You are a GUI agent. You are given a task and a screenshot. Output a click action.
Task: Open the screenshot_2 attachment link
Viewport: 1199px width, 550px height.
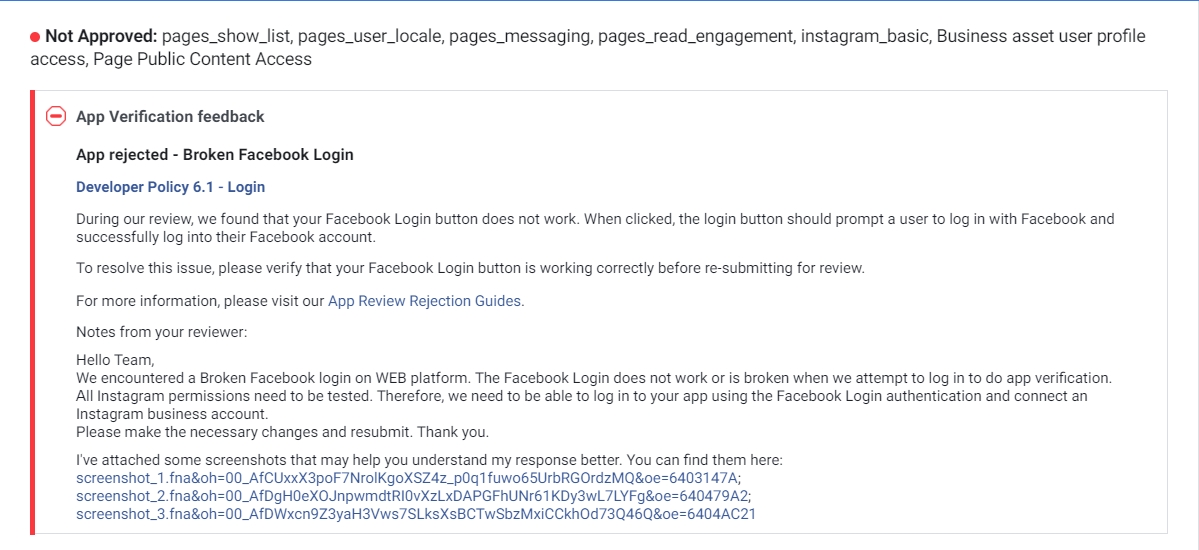pyautogui.click(x=413, y=496)
